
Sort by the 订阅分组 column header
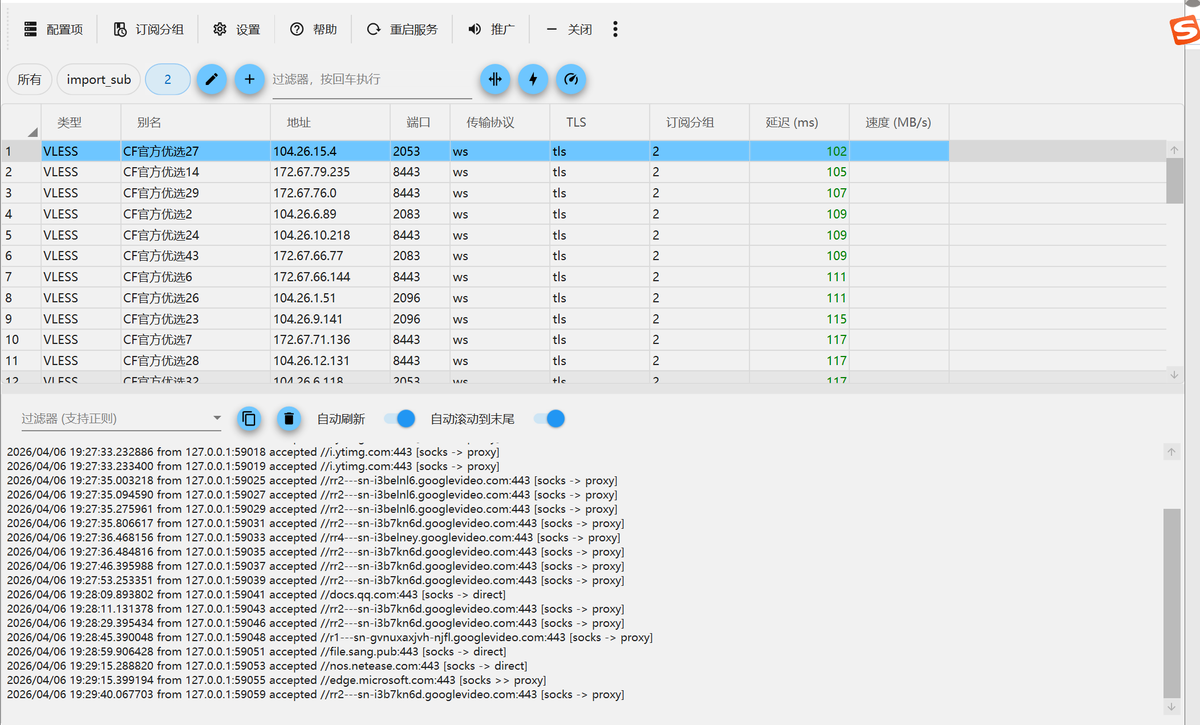(x=700, y=122)
